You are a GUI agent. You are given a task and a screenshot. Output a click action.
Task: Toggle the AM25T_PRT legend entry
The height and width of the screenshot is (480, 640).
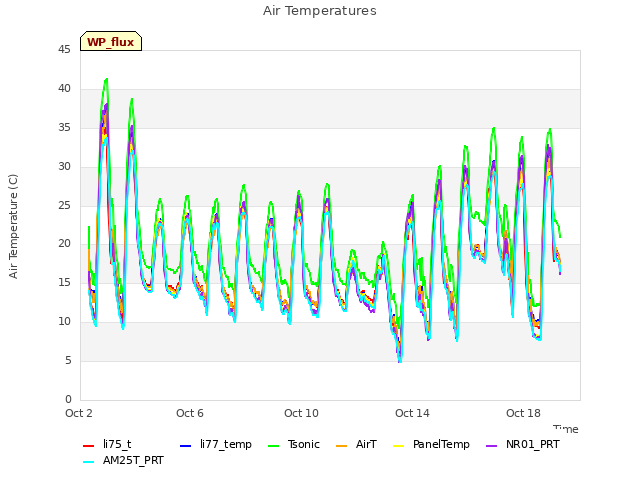pos(123,460)
